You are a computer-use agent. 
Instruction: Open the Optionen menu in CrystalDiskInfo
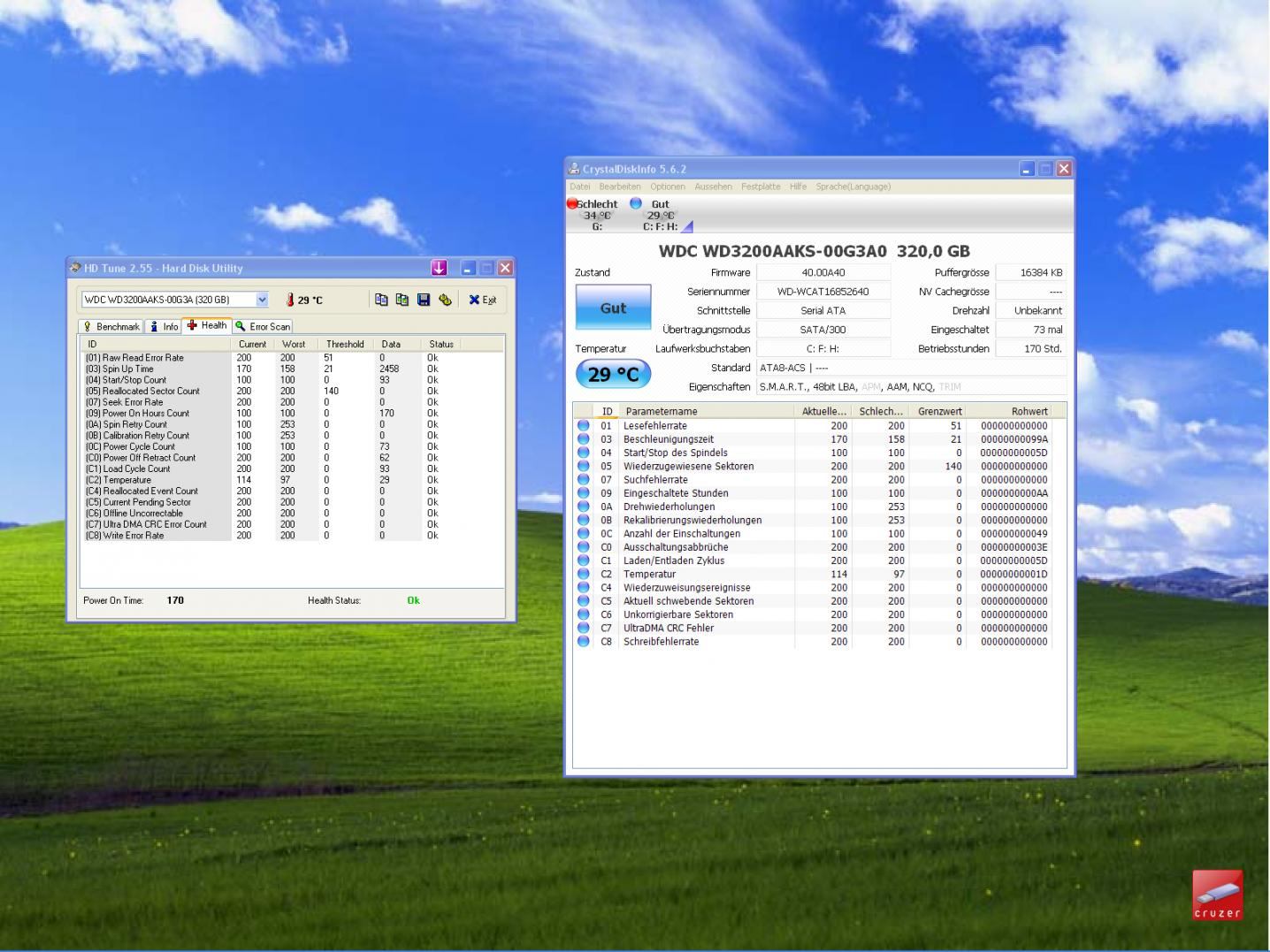668,187
